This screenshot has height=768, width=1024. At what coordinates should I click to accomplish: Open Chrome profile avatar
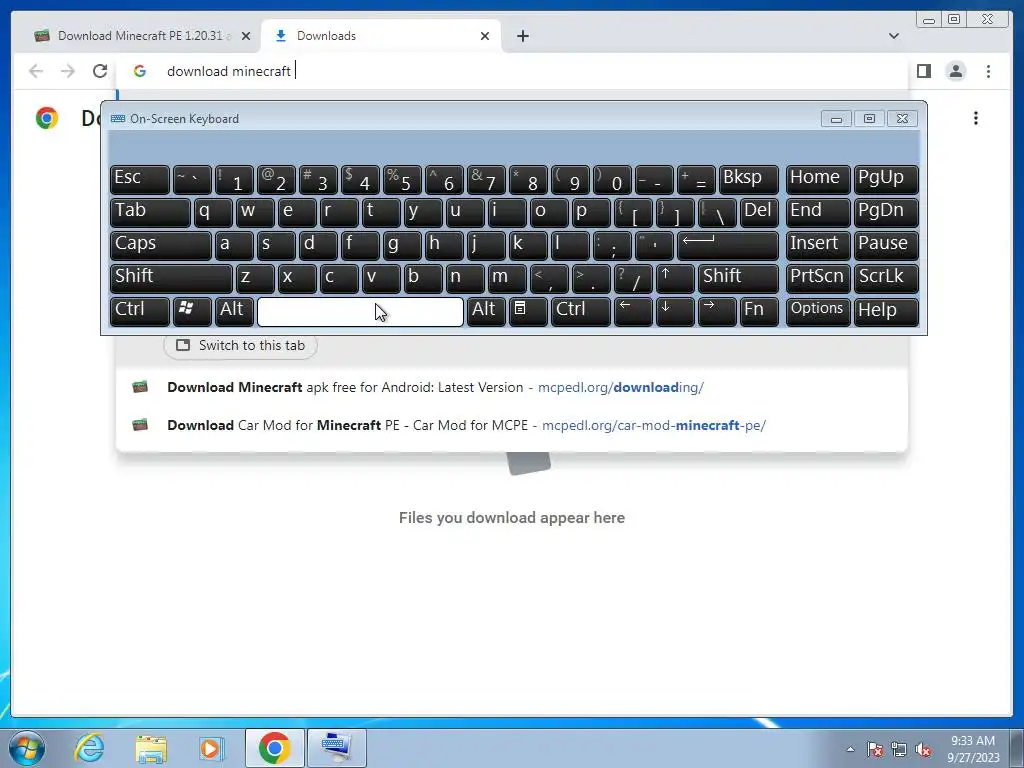click(955, 71)
